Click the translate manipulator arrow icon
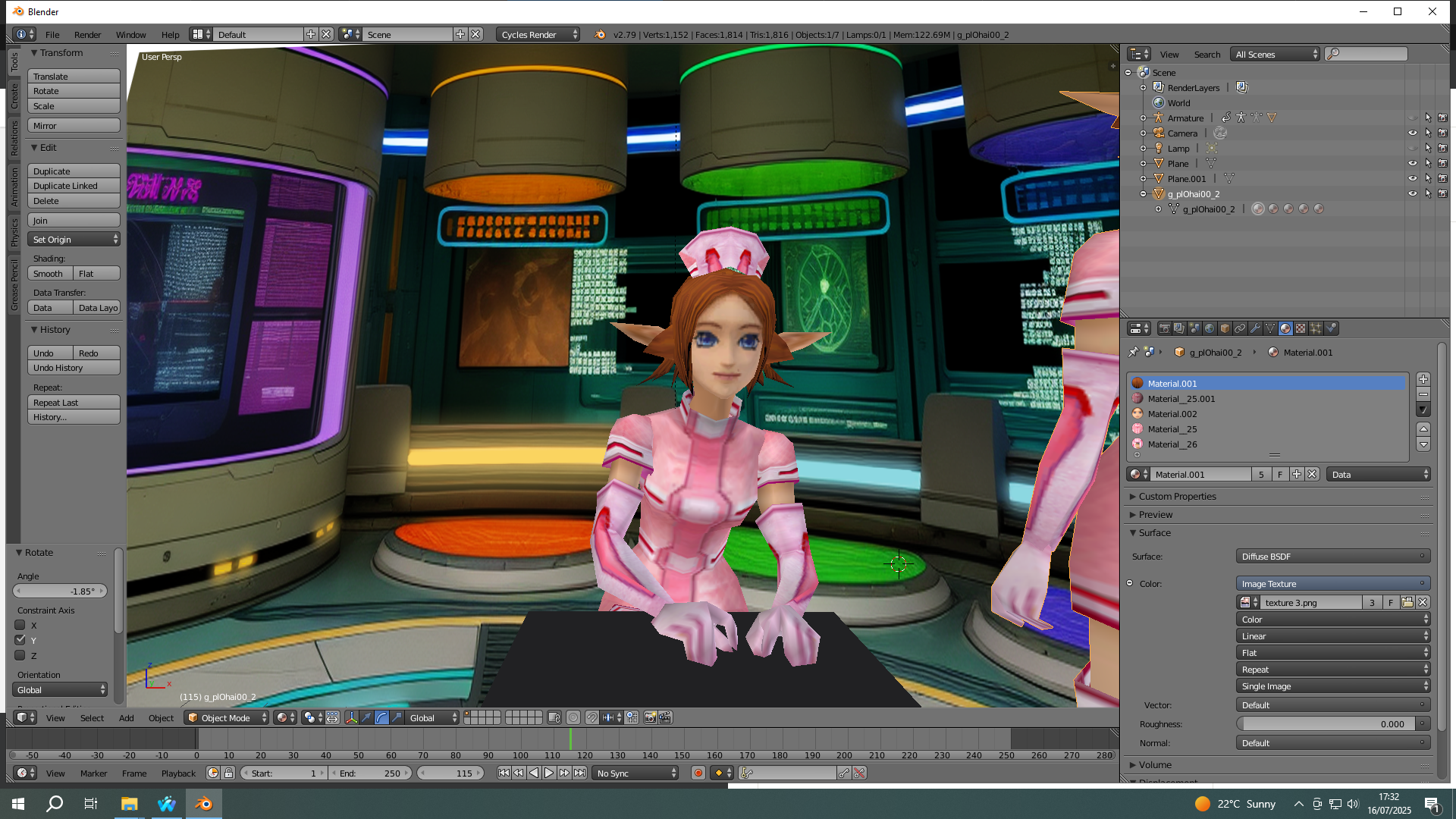Screen dimensions: 1456x819 (366, 717)
